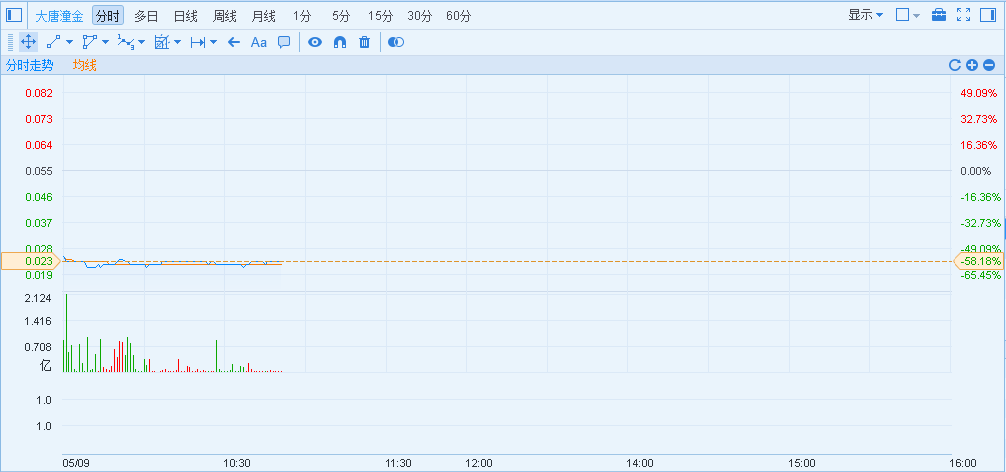1006x472 pixels.
Task: Click the 均线 average line legend label
Action: tap(84, 65)
